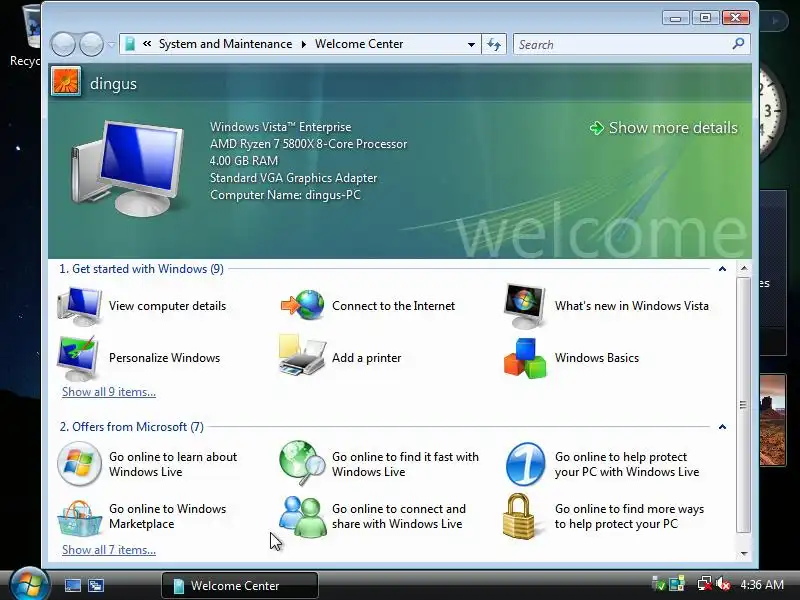The width and height of the screenshot is (800, 600).
Task: Click the double chevron in the address bar
Action: pos(147,44)
